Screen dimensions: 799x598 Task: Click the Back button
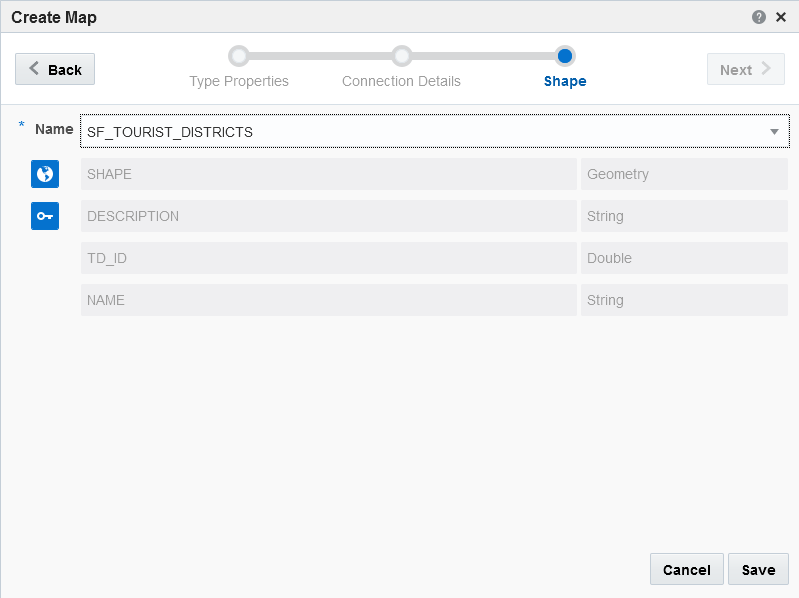55,69
